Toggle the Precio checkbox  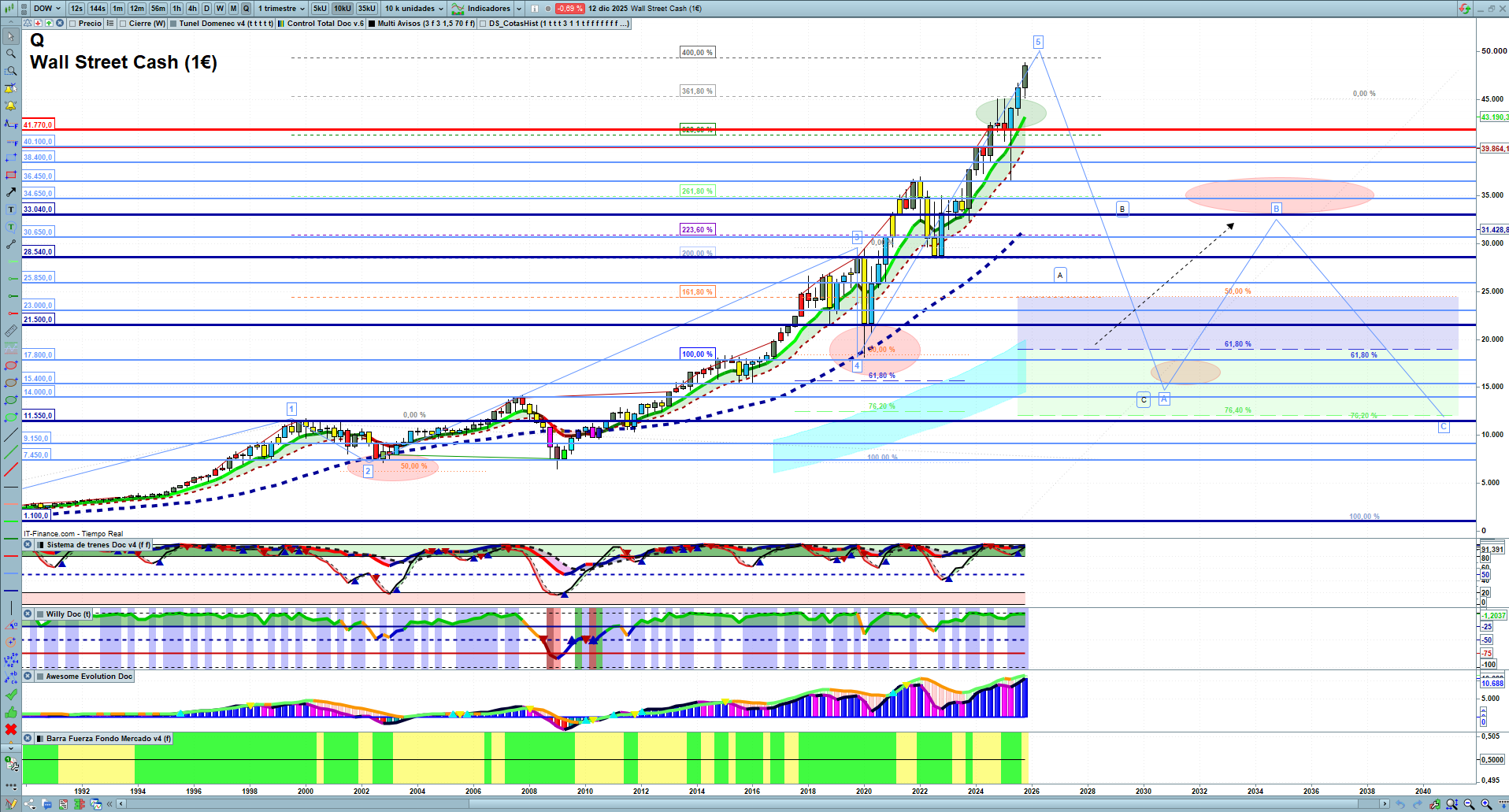[72, 24]
